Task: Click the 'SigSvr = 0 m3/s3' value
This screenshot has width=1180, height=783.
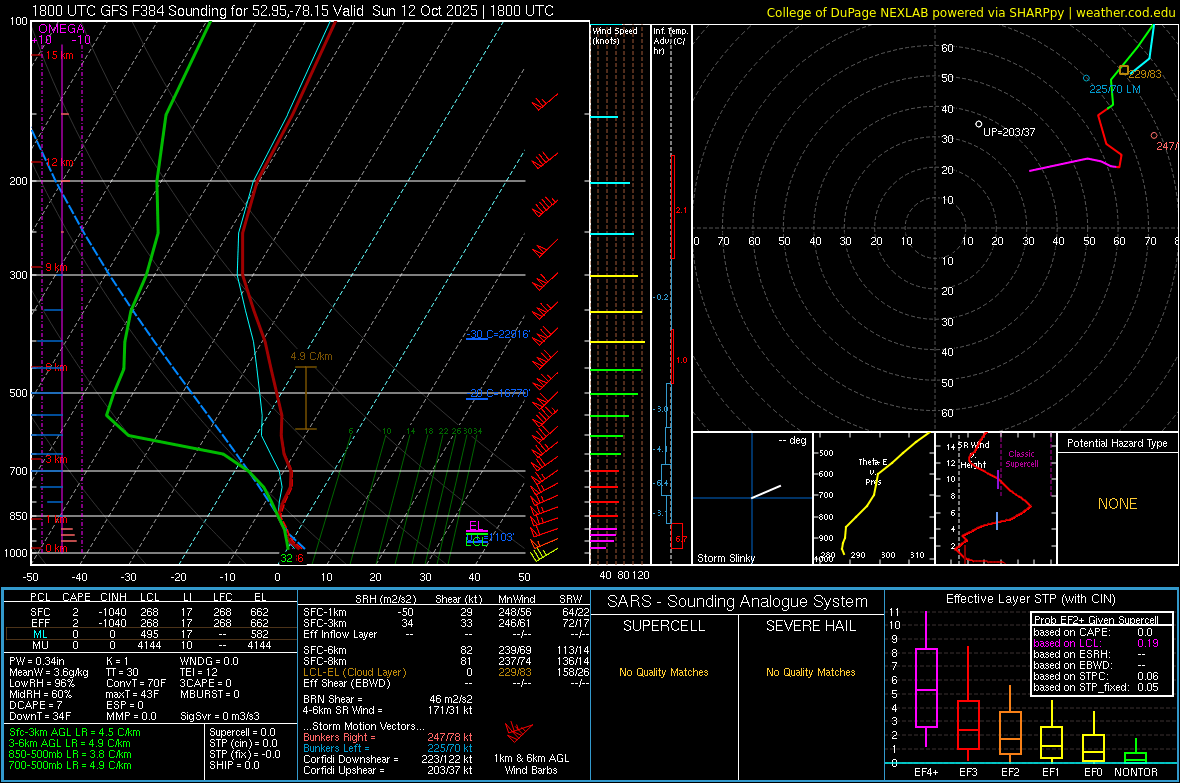Action: pyautogui.click(x=220, y=716)
